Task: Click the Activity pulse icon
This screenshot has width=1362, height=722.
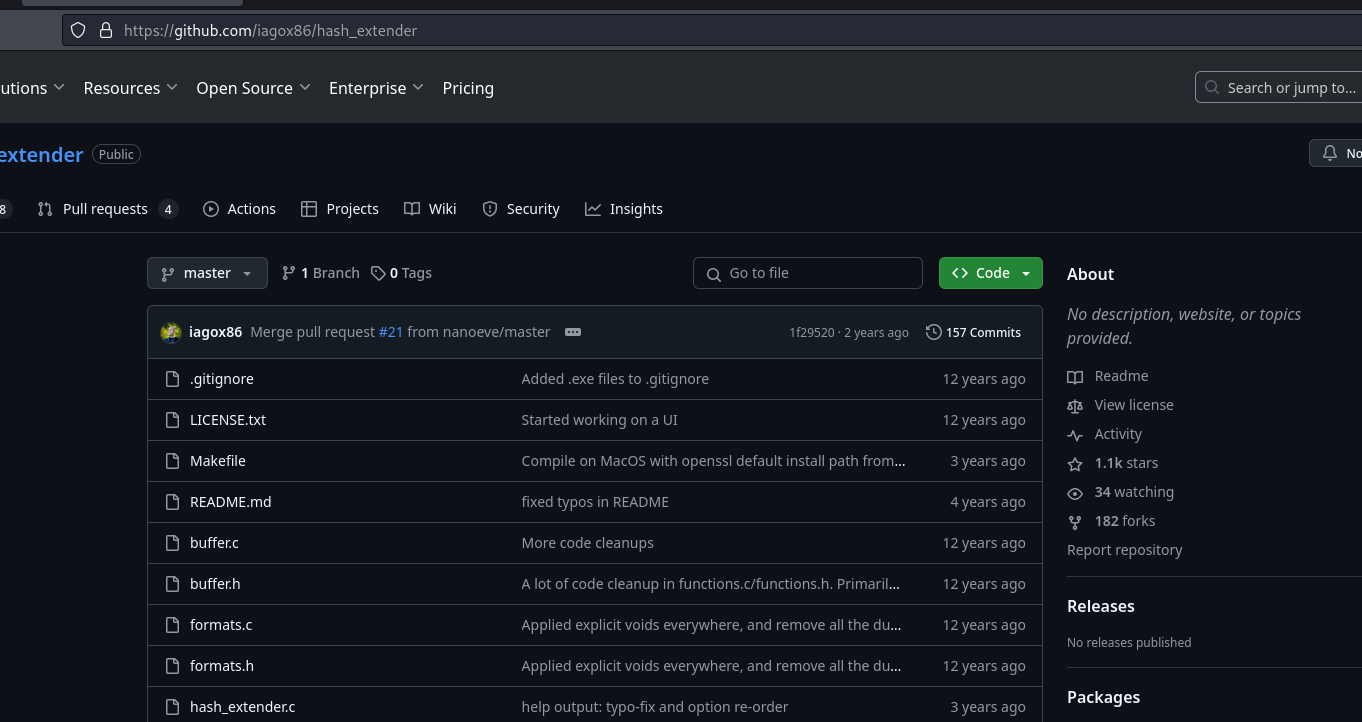Action: click(x=1075, y=434)
